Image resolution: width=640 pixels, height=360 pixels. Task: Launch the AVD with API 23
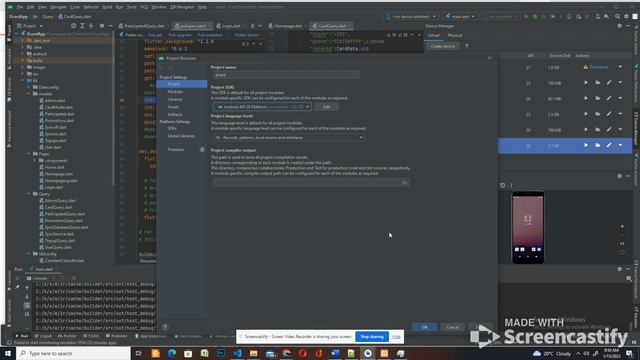pyautogui.click(x=586, y=114)
